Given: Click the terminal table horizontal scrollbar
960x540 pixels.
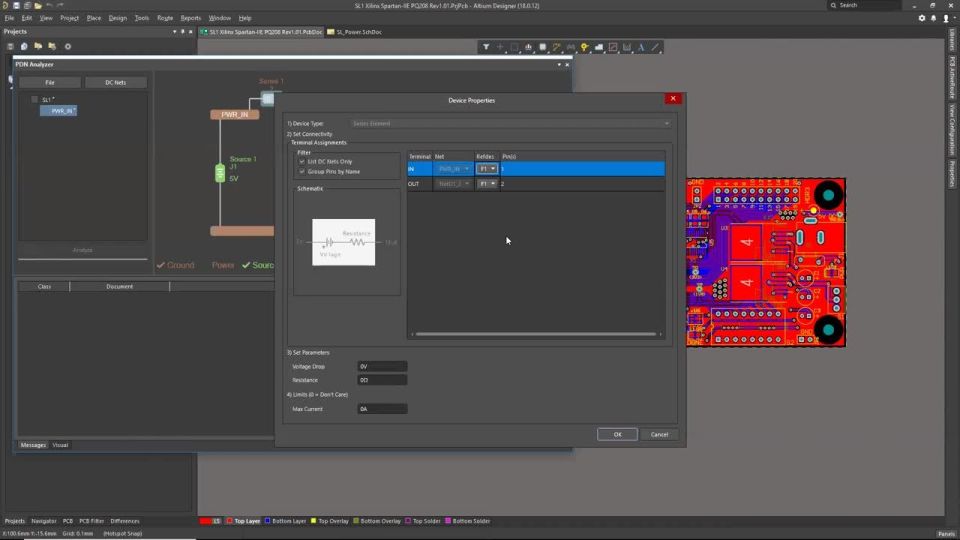Looking at the screenshot, I should pyautogui.click(x=536, y=334).
